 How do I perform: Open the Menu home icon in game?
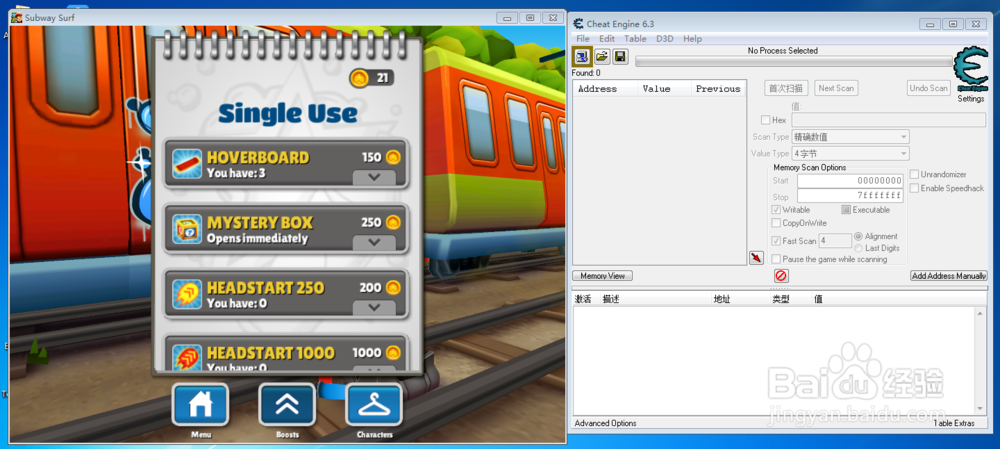pos(200,404)
